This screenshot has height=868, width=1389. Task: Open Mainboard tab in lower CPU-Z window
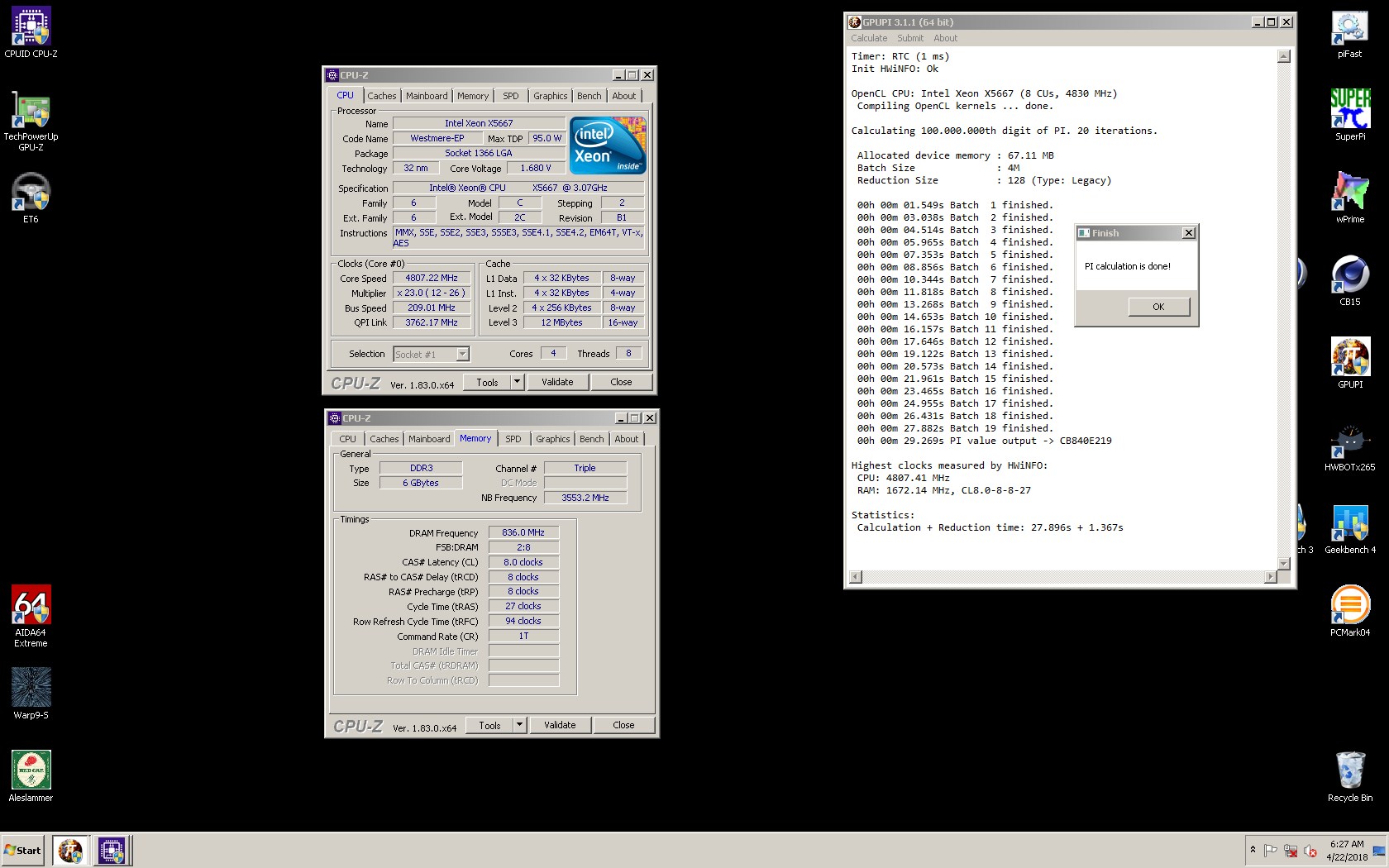[x=429, y=439]
